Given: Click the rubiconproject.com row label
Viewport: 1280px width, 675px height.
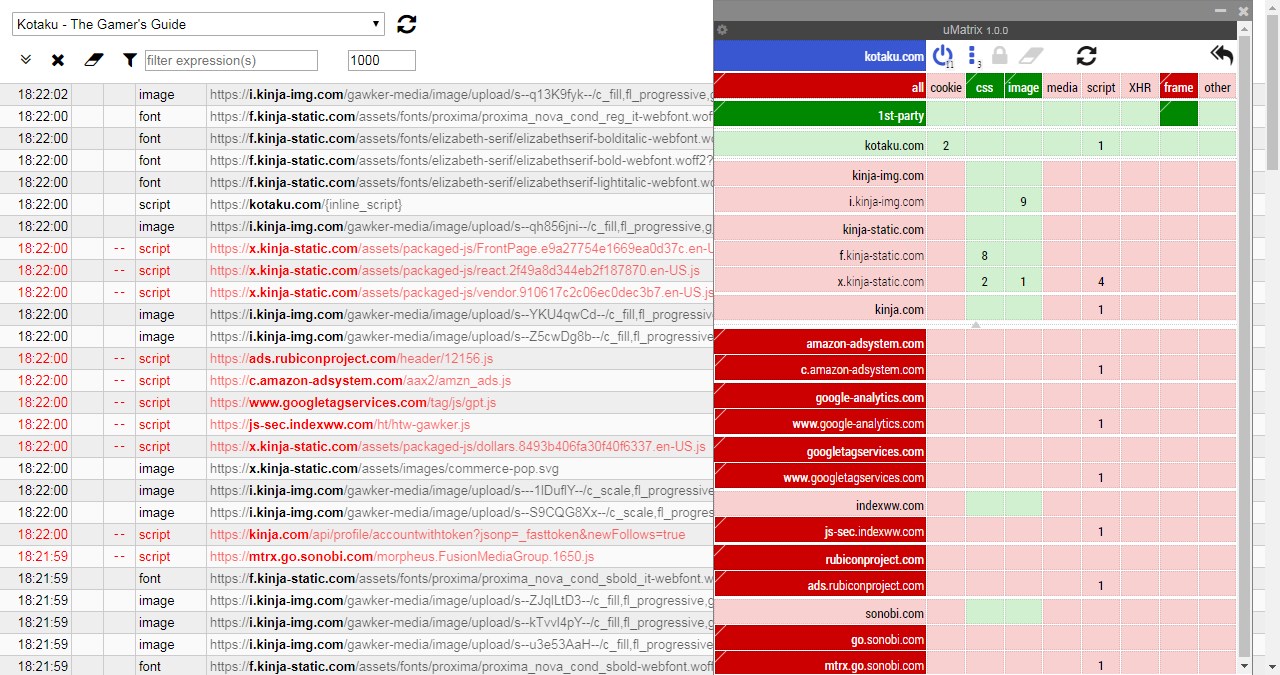Looking at the screenshot, I should coord(820,559).
